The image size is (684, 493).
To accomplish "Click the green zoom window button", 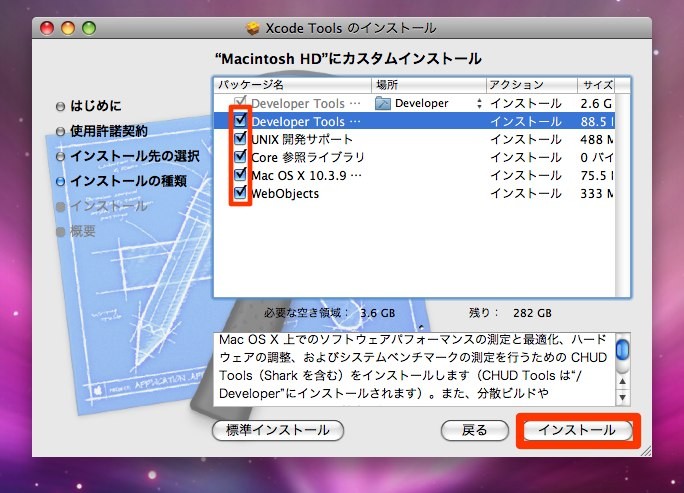I will coord(89,28).
